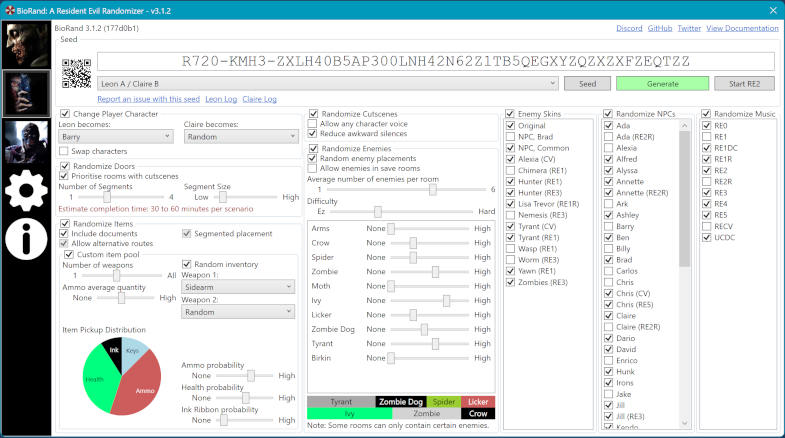This screenshot has width=785, height=438.
Task: Uncheck the Randomize Music checkbox
Action: point(706,113)
